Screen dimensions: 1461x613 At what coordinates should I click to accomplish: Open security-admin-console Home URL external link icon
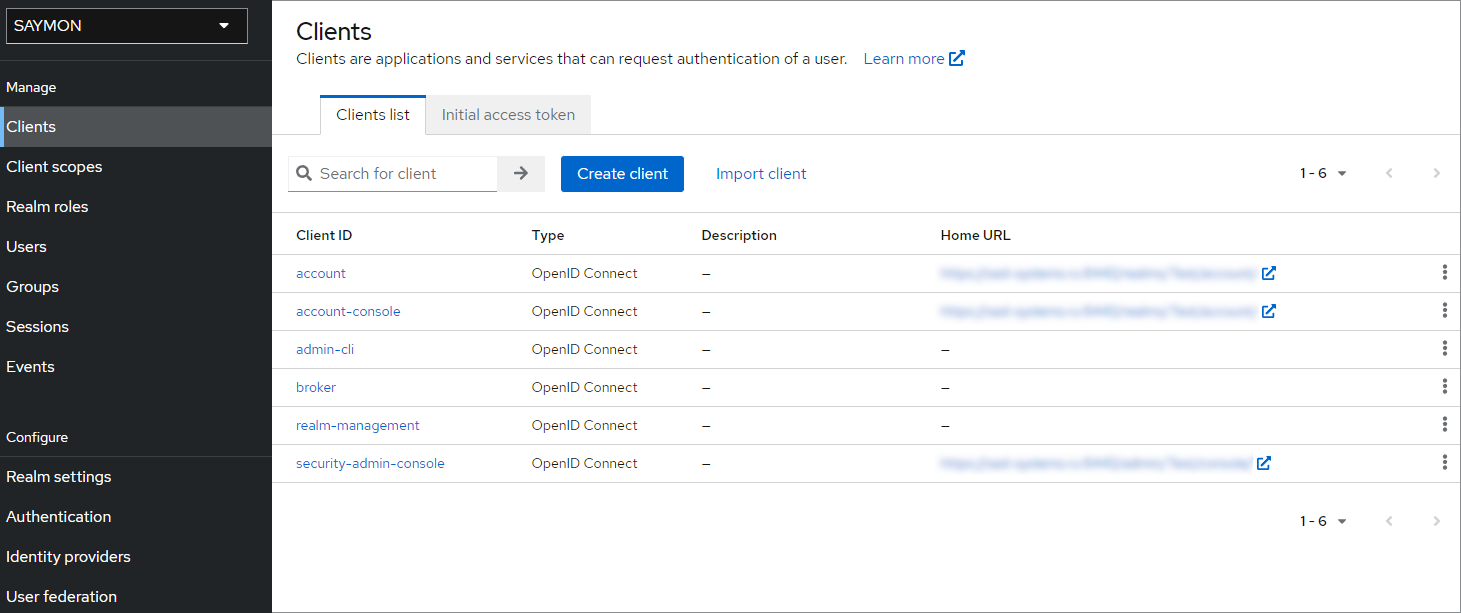1264,463
